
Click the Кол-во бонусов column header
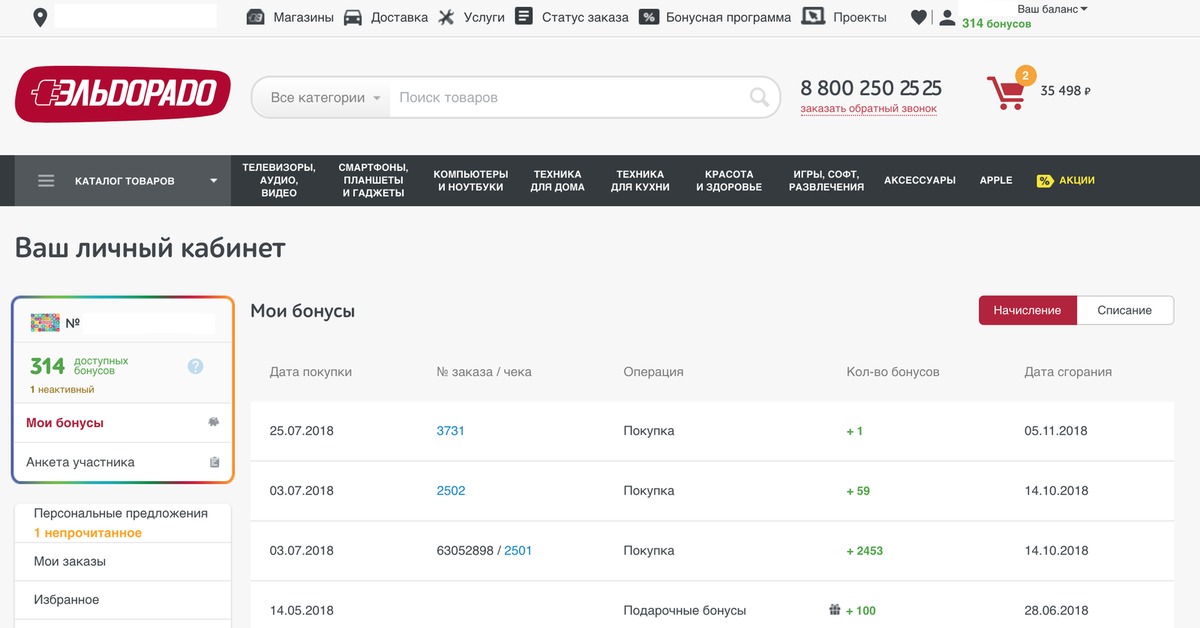[893, 372]
